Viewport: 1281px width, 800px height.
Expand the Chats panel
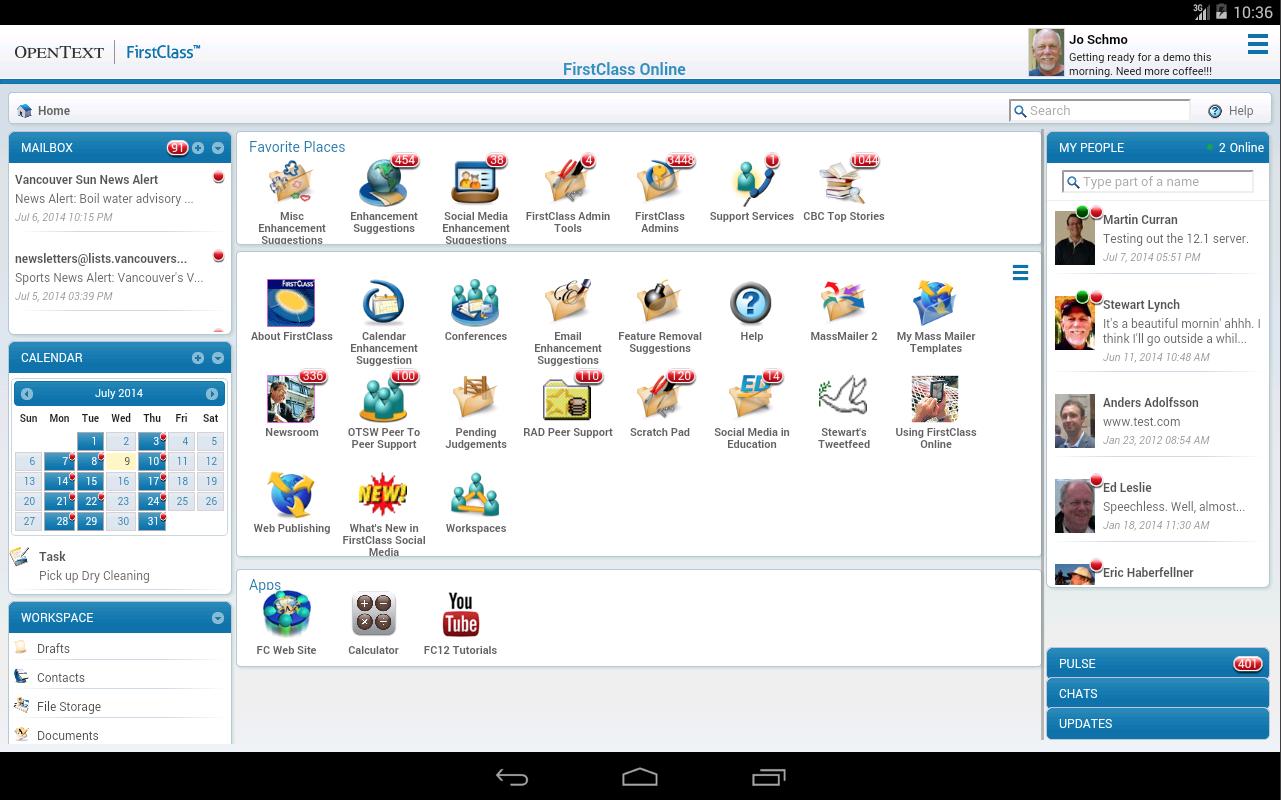(1158, 693)
